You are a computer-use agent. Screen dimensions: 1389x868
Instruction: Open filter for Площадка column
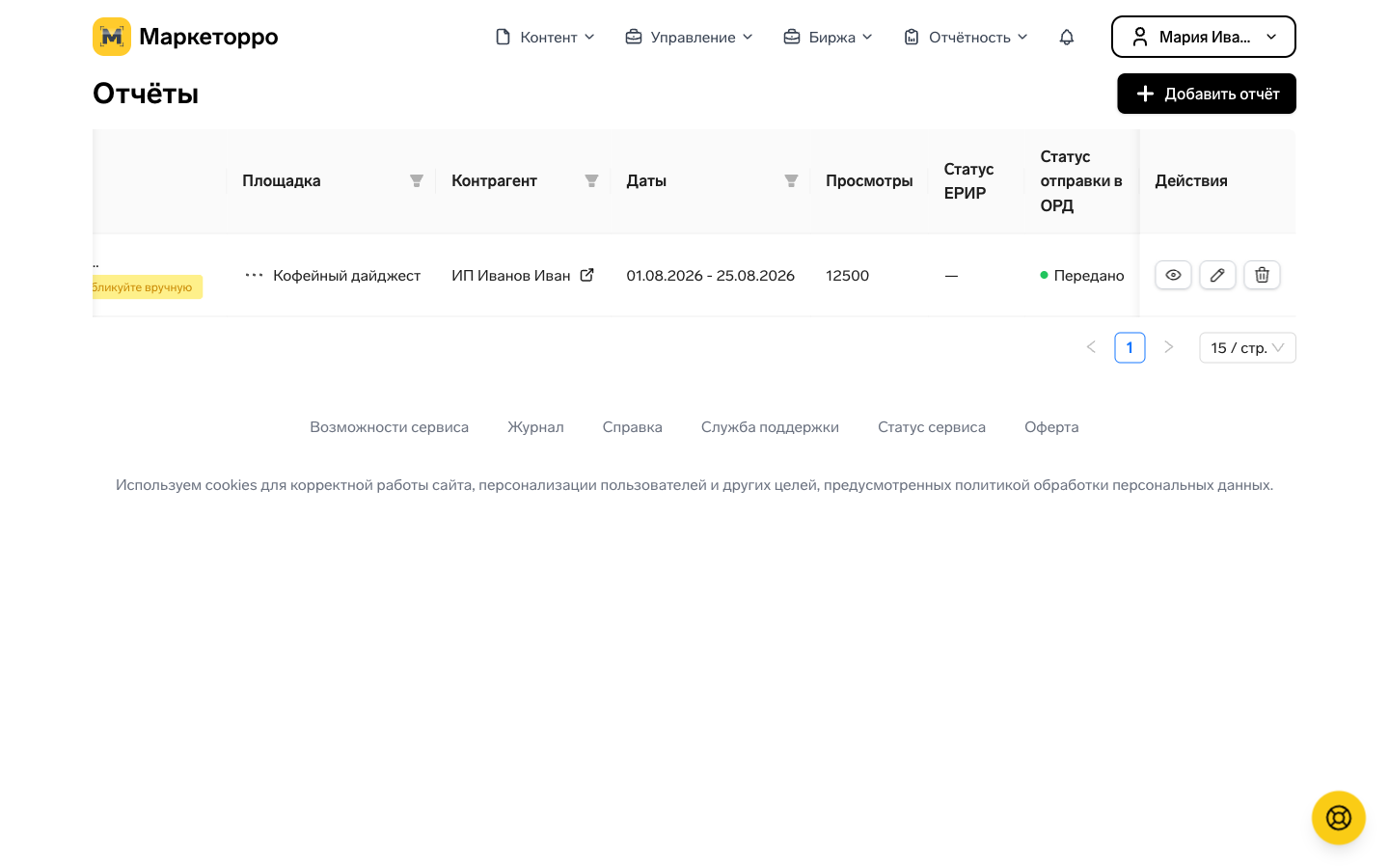coord(417,181)
